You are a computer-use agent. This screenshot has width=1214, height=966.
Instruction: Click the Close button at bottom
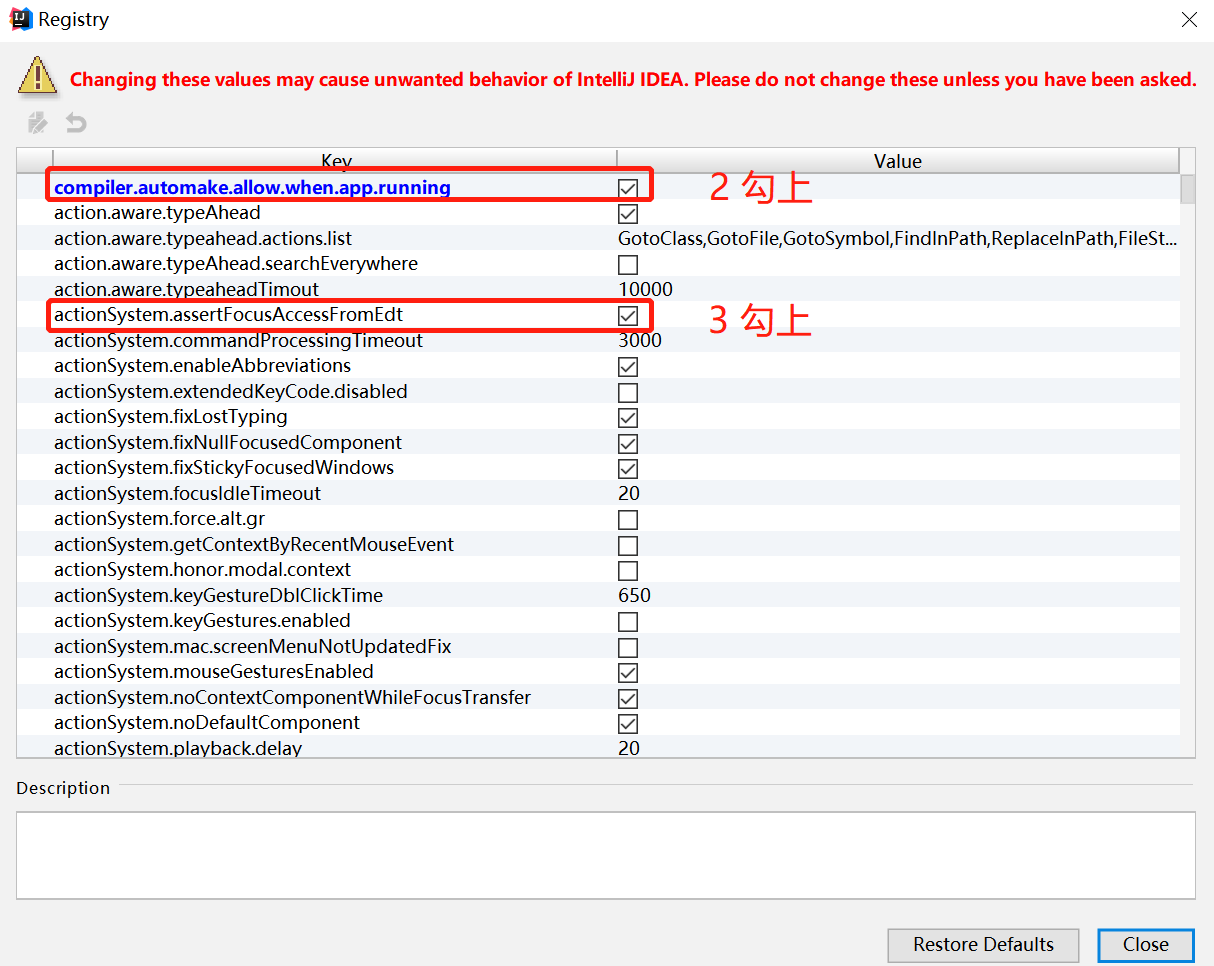pos(1146,945)
